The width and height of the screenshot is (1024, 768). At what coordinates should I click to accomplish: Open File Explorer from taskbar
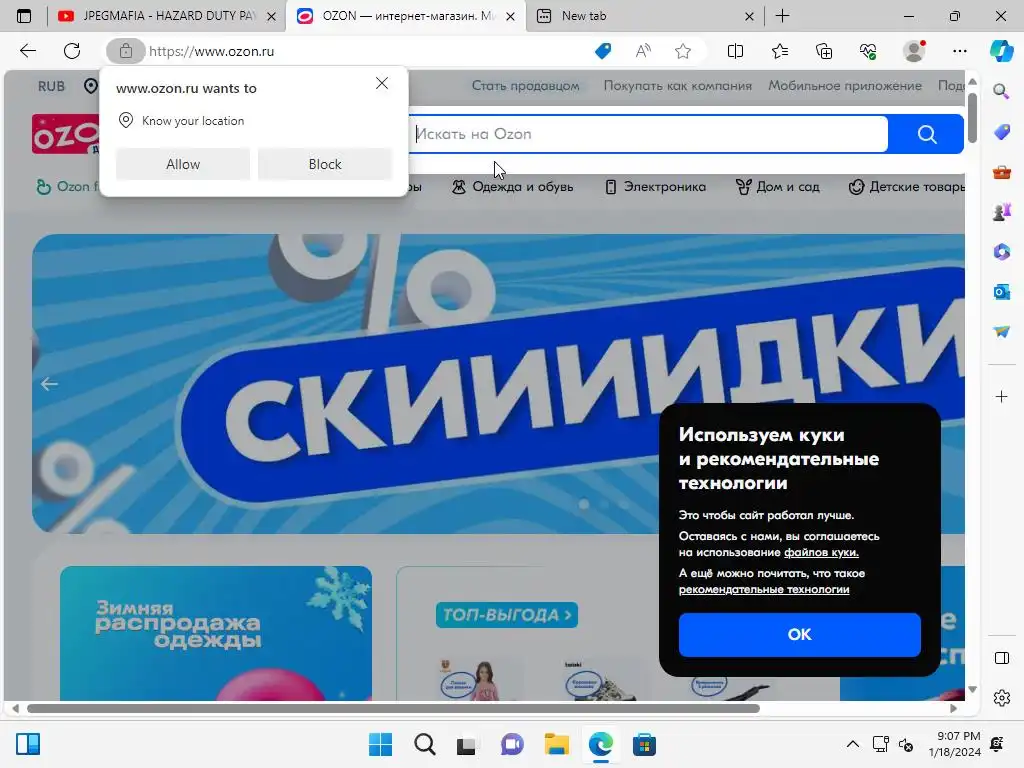tap(556, 744)
